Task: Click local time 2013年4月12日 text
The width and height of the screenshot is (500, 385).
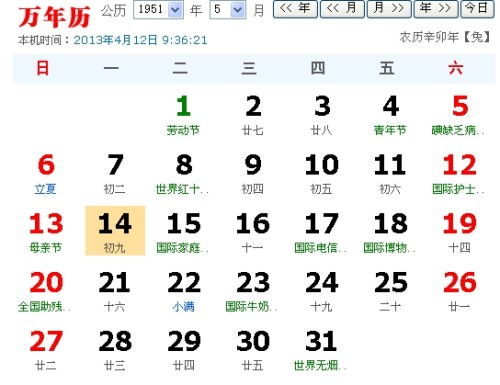Action: (x=140, y=40)
